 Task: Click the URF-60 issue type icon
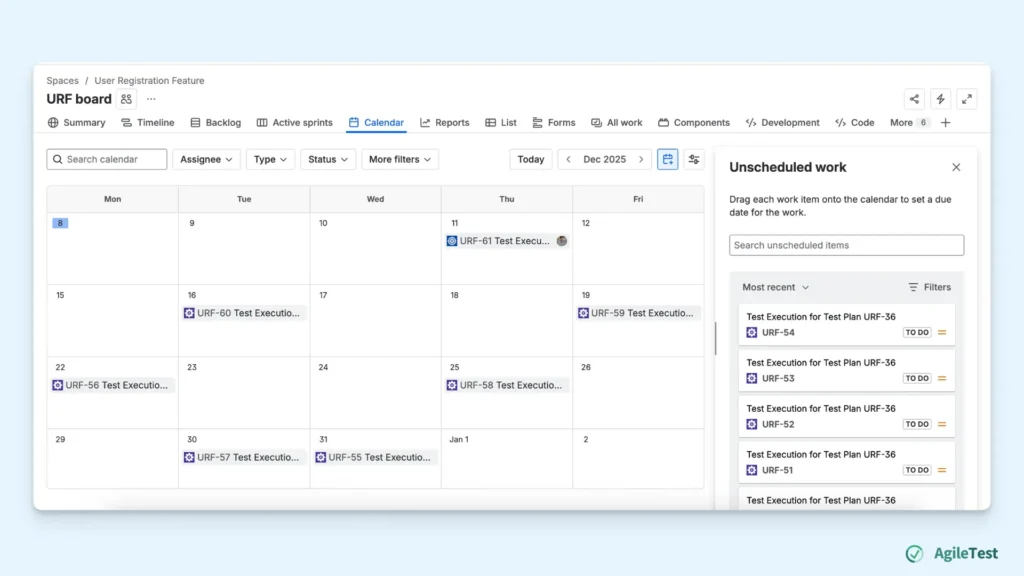click(x=189, y=313)
